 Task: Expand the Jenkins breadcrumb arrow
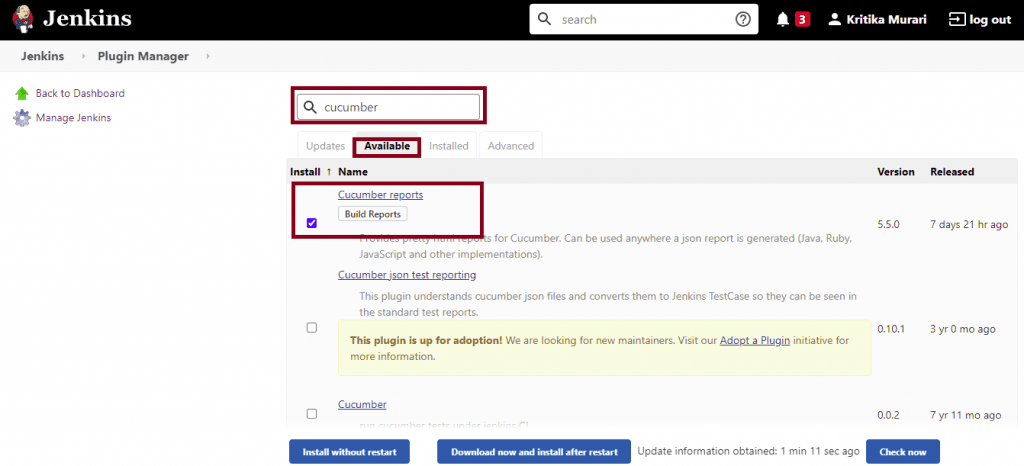pyautogui.click(x=84, y=56)
